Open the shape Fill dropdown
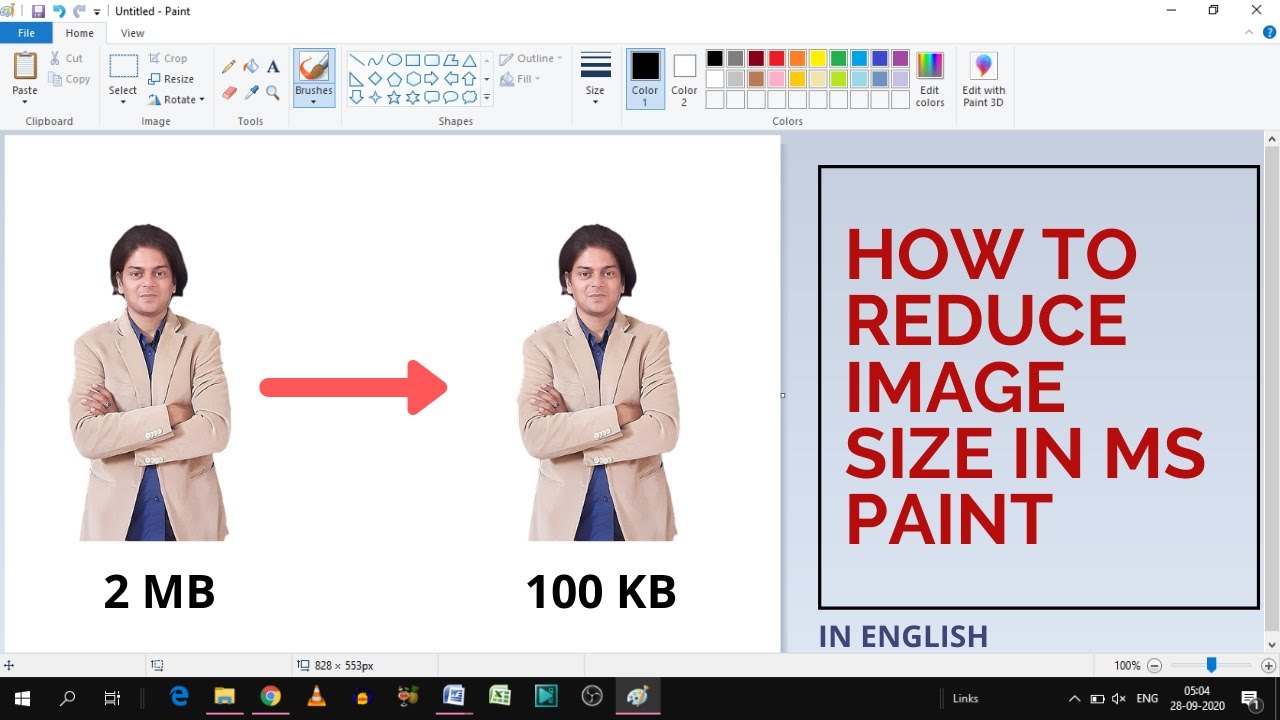Image resolution: width=1280 pixels, height=720 pixels. (x=520, y=79)
